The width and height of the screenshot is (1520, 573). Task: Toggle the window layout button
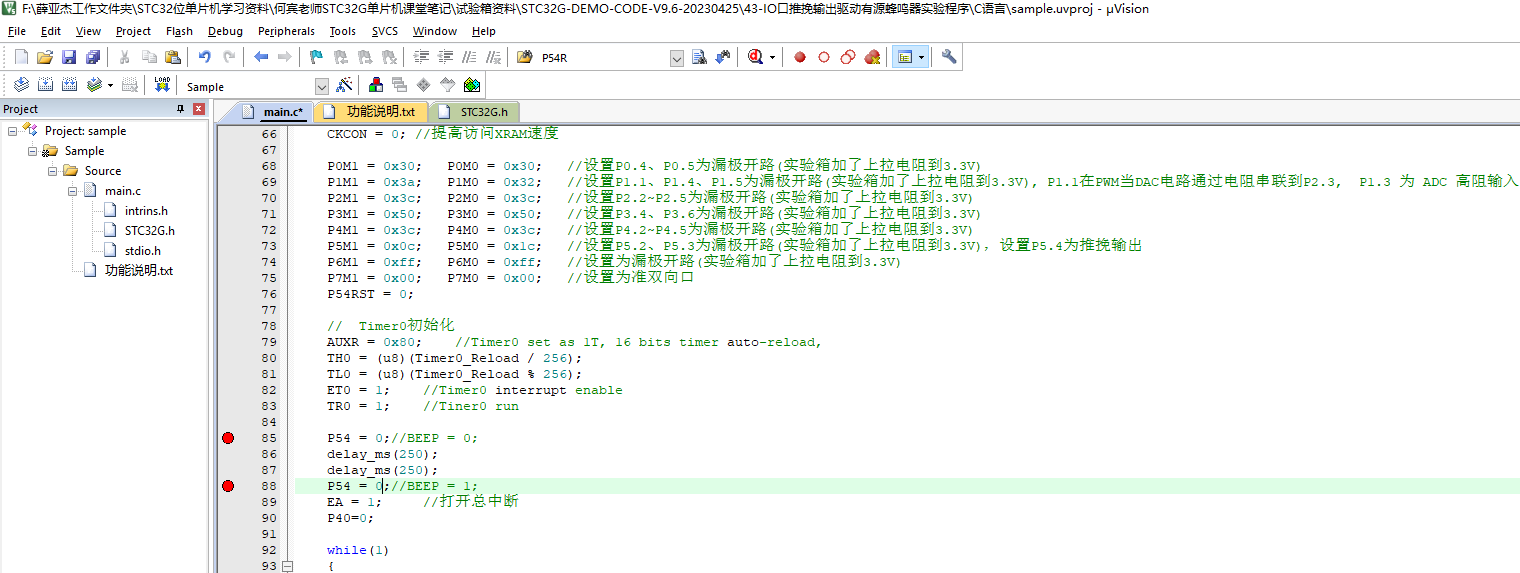(x=905, y=57)
